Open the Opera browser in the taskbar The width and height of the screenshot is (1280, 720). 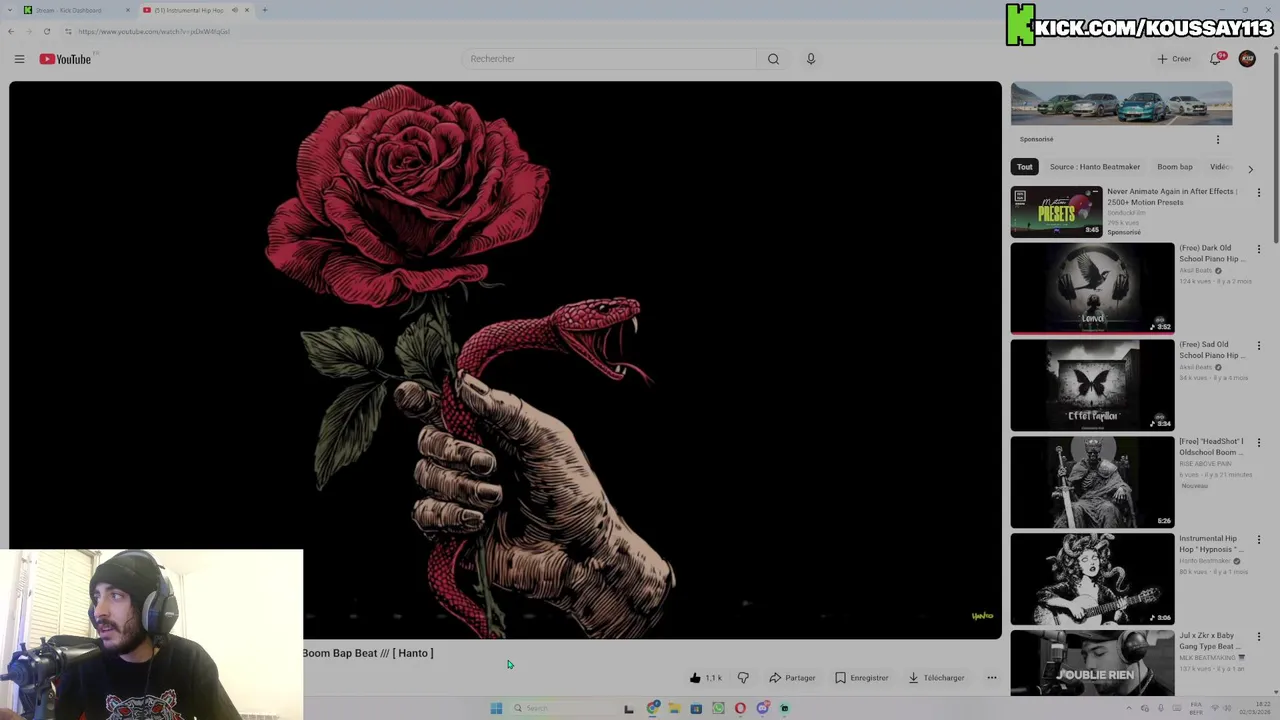(x=740, y=708)
